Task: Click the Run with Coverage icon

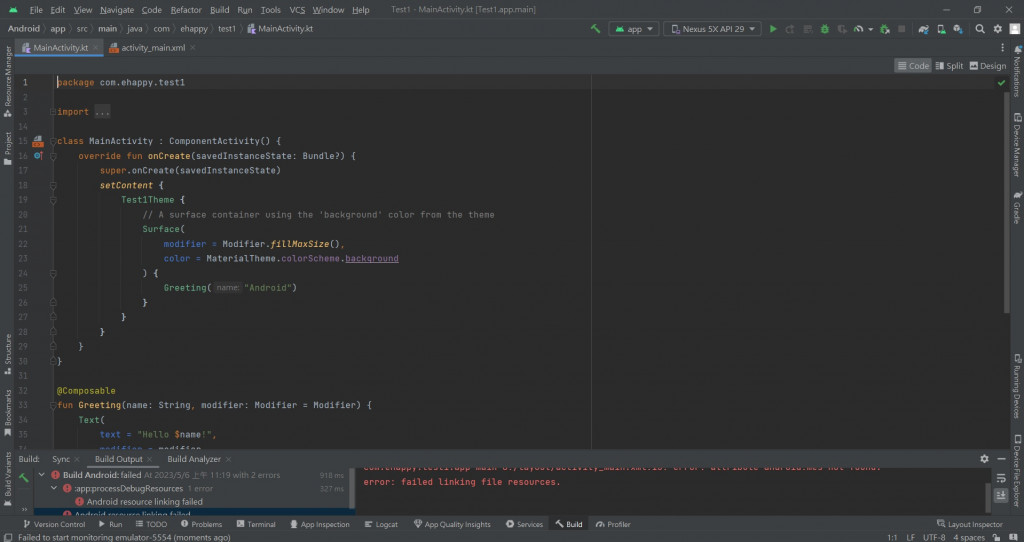Action: (x=842, y=29)
